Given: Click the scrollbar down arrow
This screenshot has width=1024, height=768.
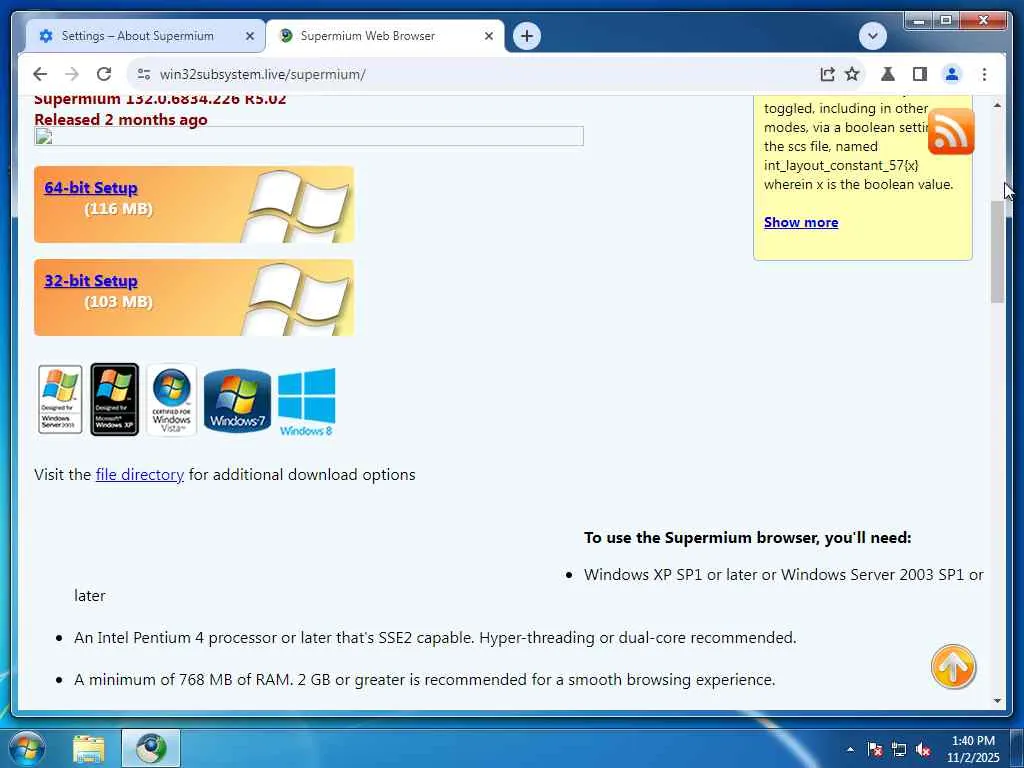Looking at the screenshot, I should [997, 700].
